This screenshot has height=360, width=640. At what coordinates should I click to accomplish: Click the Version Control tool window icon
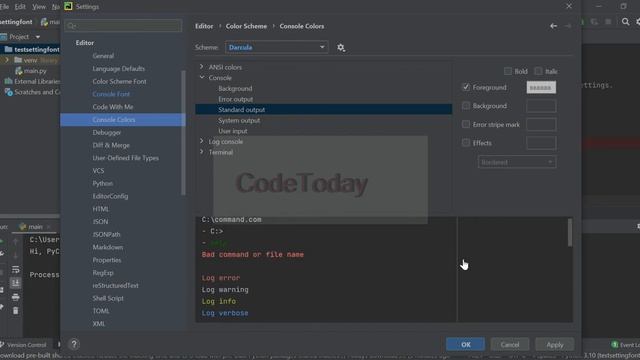pos(2,344)
